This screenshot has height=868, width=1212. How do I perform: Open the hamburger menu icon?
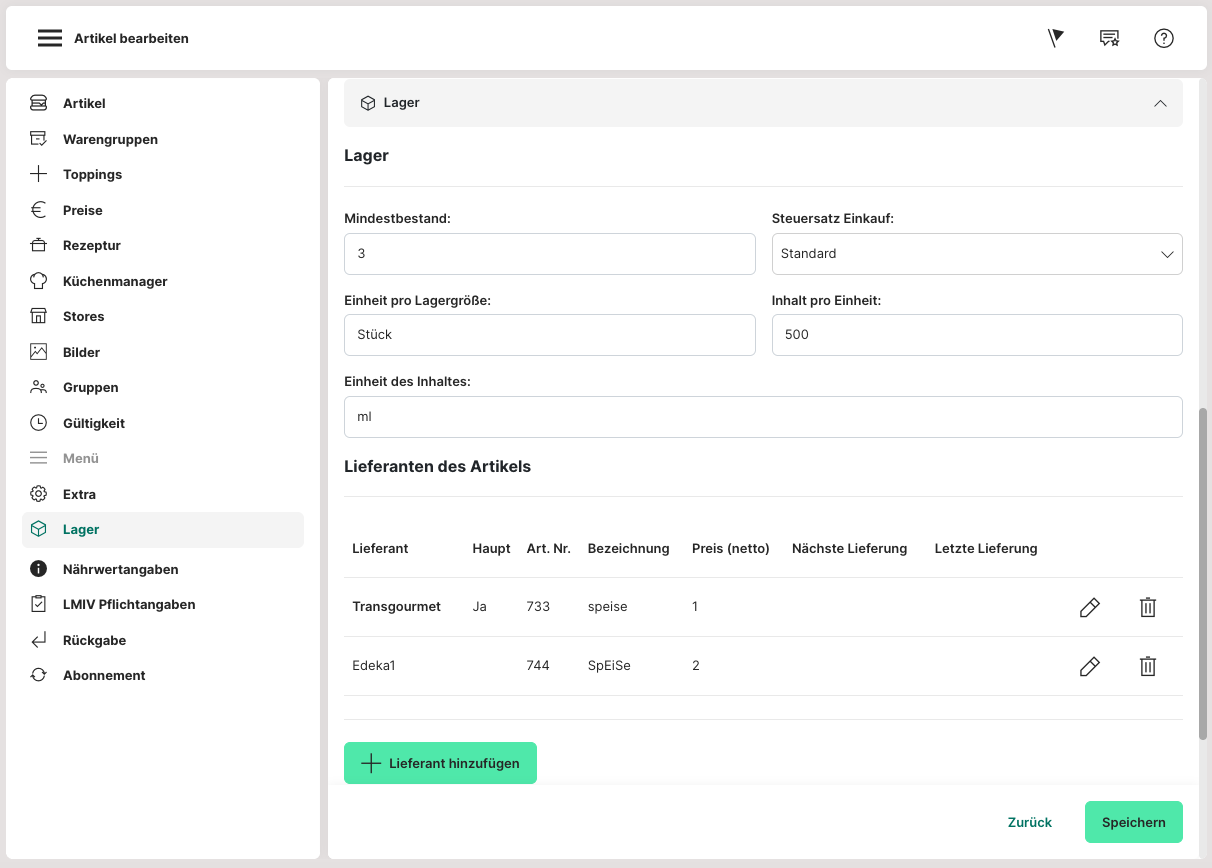pyautogui.click(x=50, y=38)
